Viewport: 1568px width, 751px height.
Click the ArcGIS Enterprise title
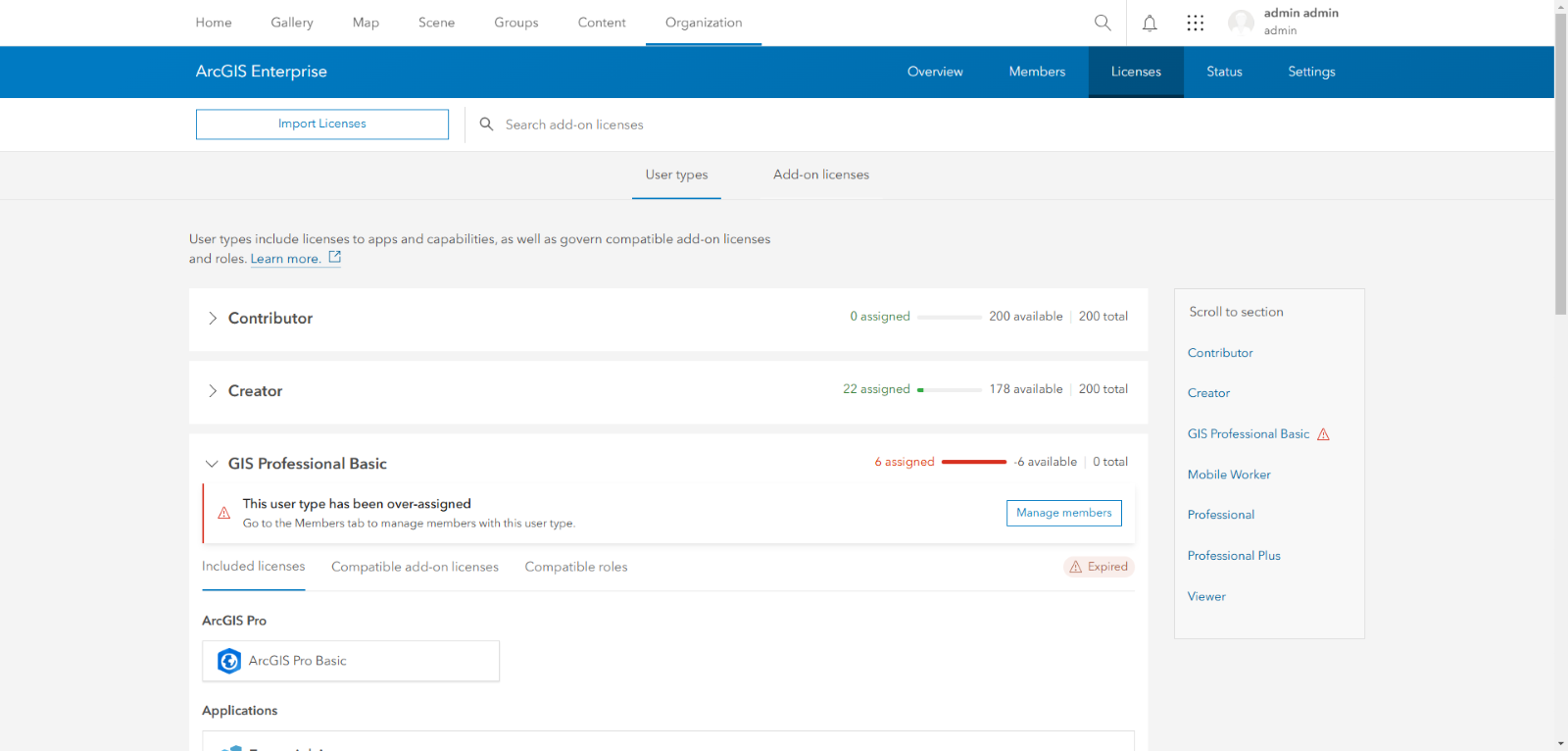[x=262, y=72]
